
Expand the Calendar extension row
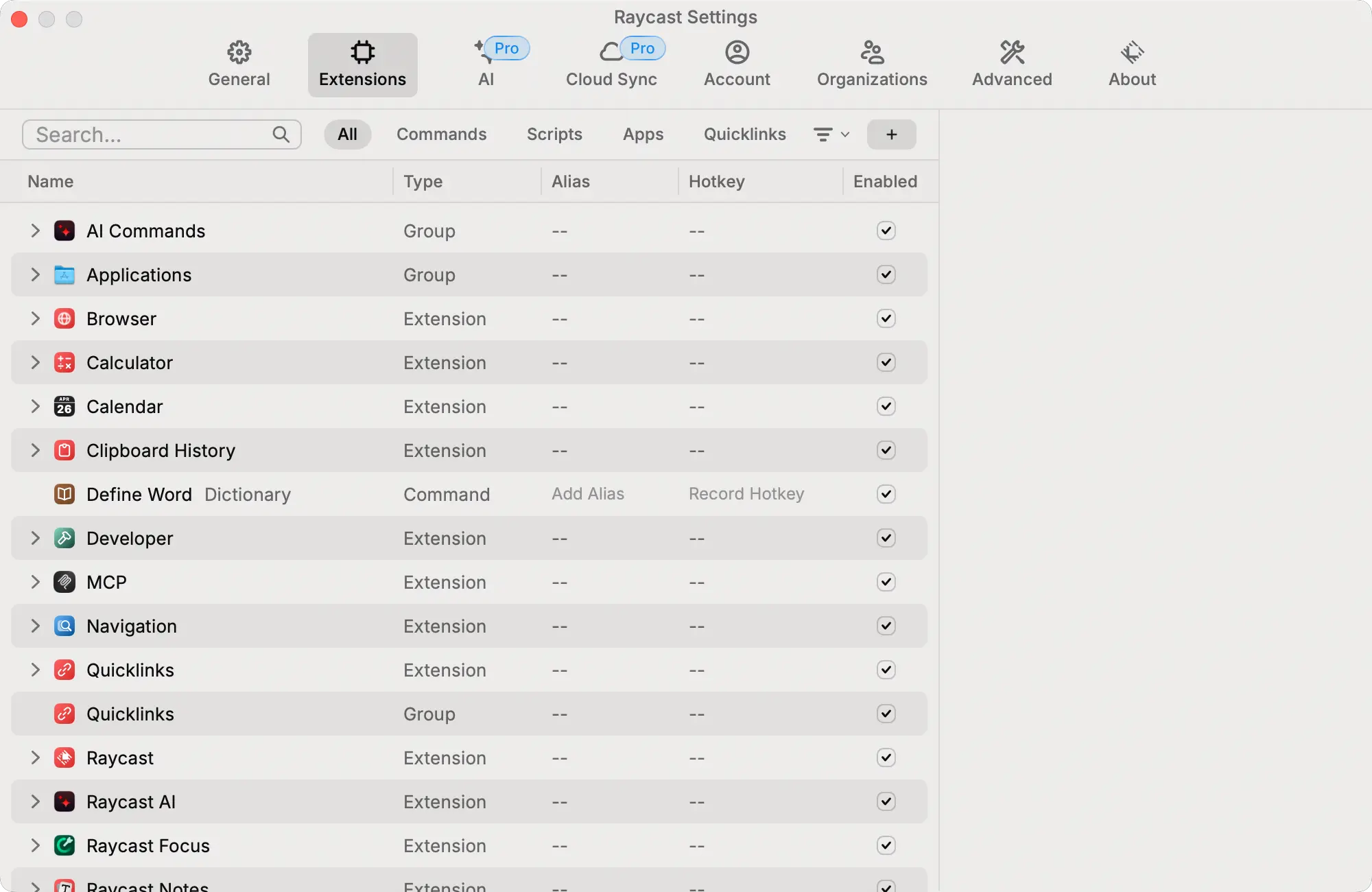tap(36, 406)
